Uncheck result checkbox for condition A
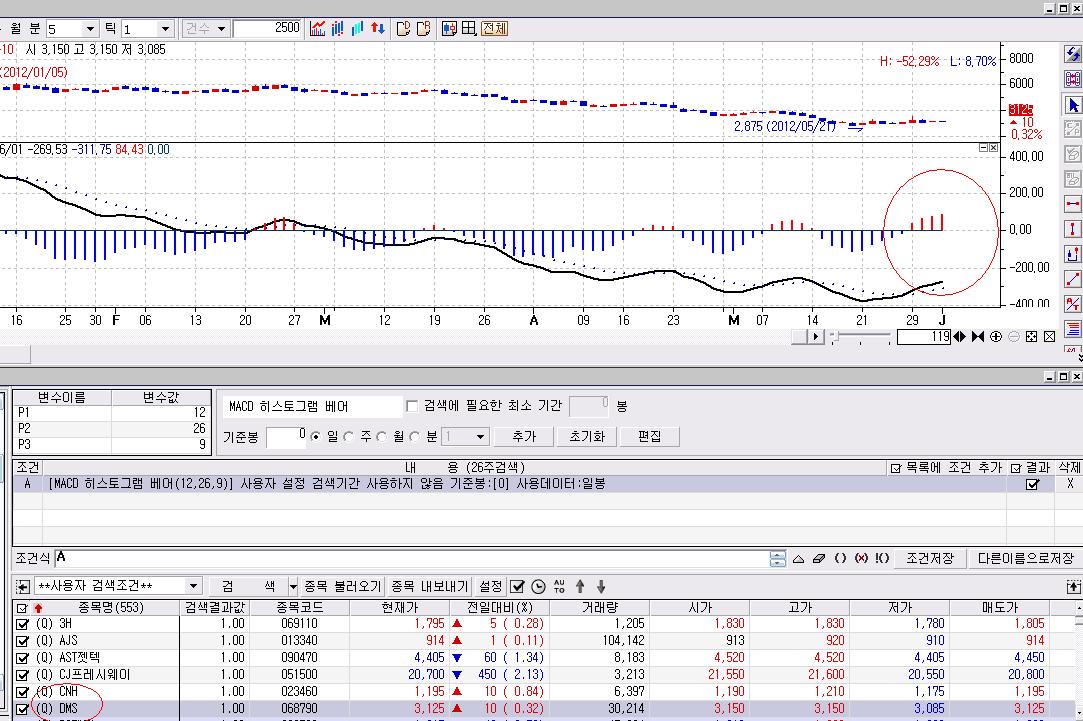Image resolution: width=1083 pixels, height=721 pixels. (1032, 484)
